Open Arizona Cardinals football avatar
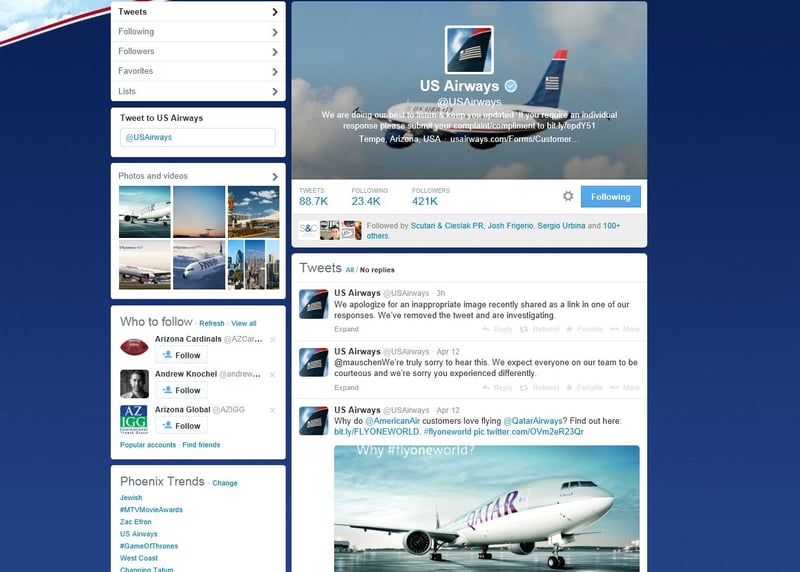Screen dimensions: 800x572 coord(134,347)
